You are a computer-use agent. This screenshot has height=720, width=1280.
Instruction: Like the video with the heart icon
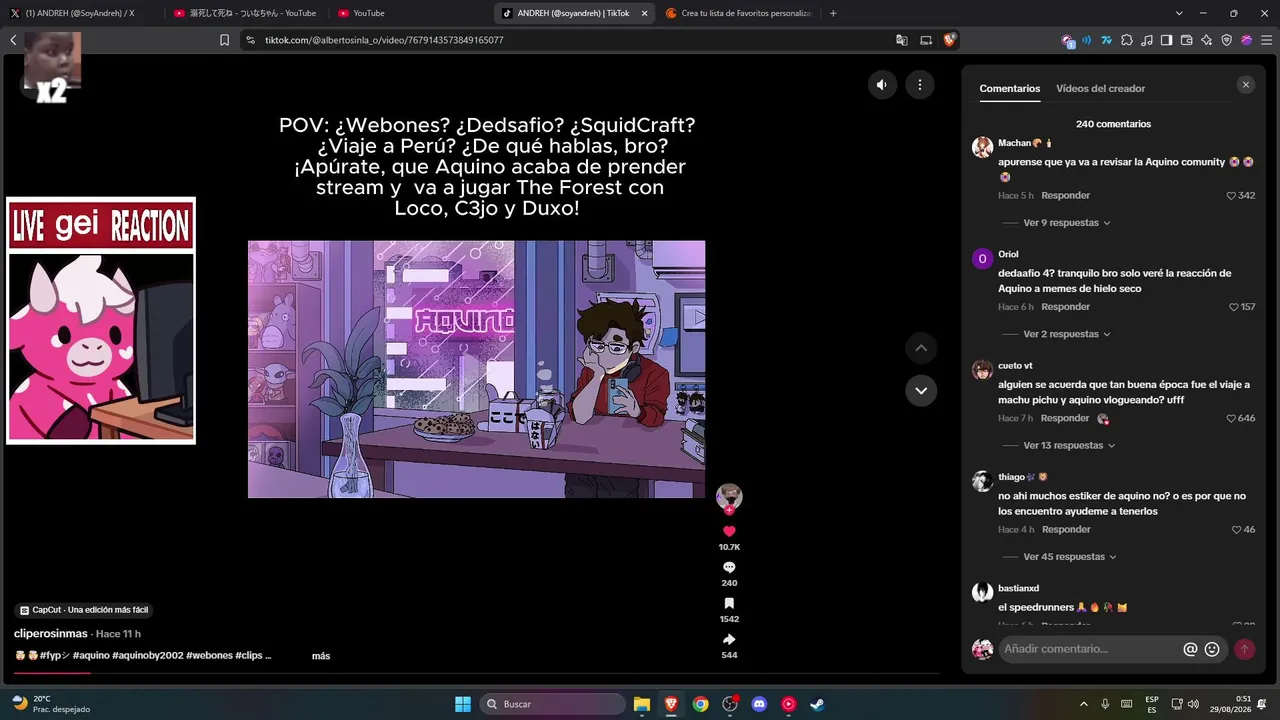pyautogui.click(x=729, y=531)
